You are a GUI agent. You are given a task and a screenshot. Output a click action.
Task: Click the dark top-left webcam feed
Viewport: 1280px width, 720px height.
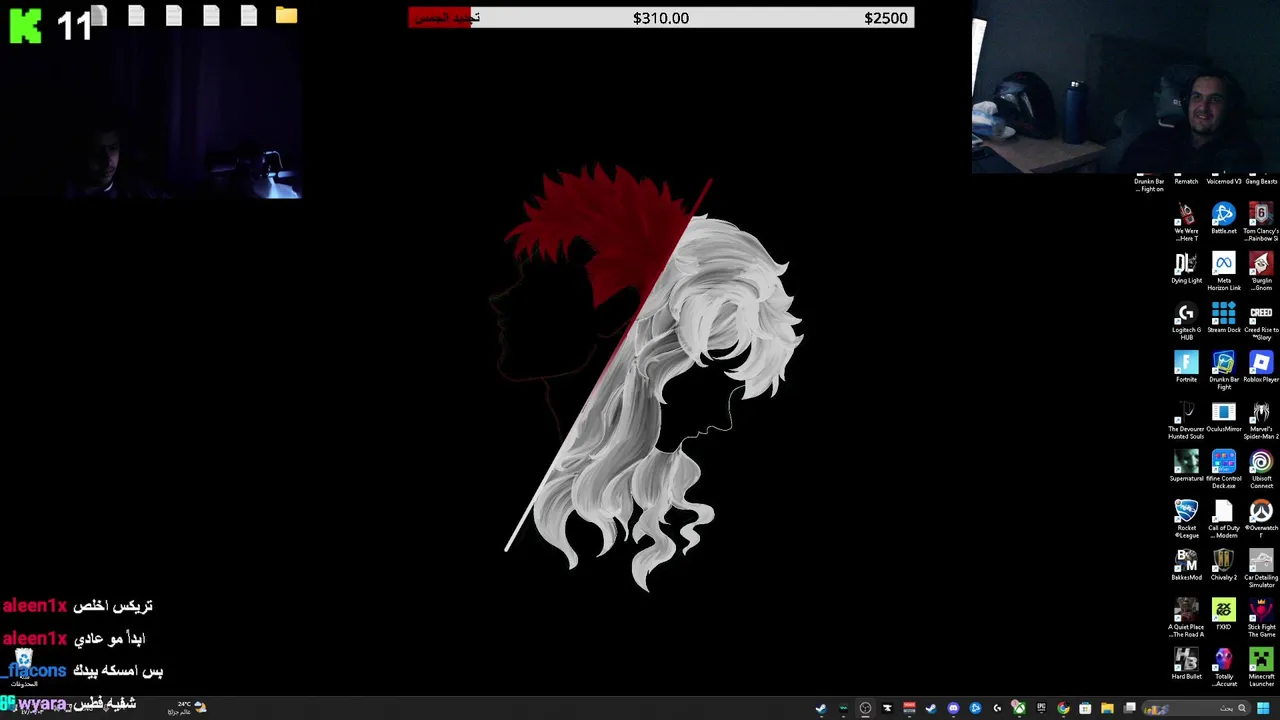[150, 110]
